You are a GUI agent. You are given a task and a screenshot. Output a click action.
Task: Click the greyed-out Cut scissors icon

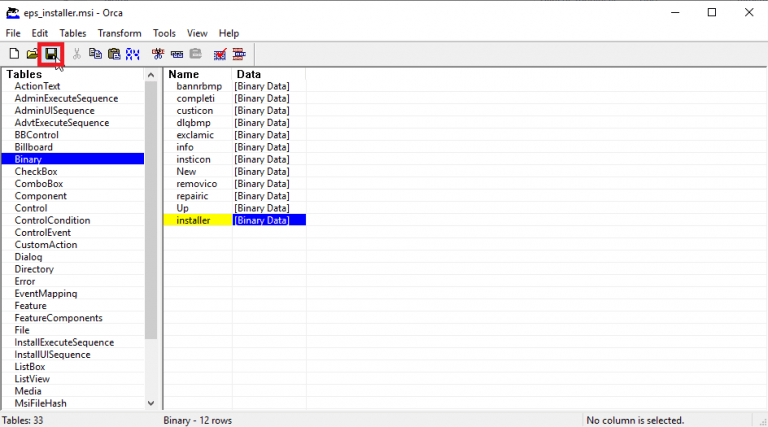[x=76, y=54]
